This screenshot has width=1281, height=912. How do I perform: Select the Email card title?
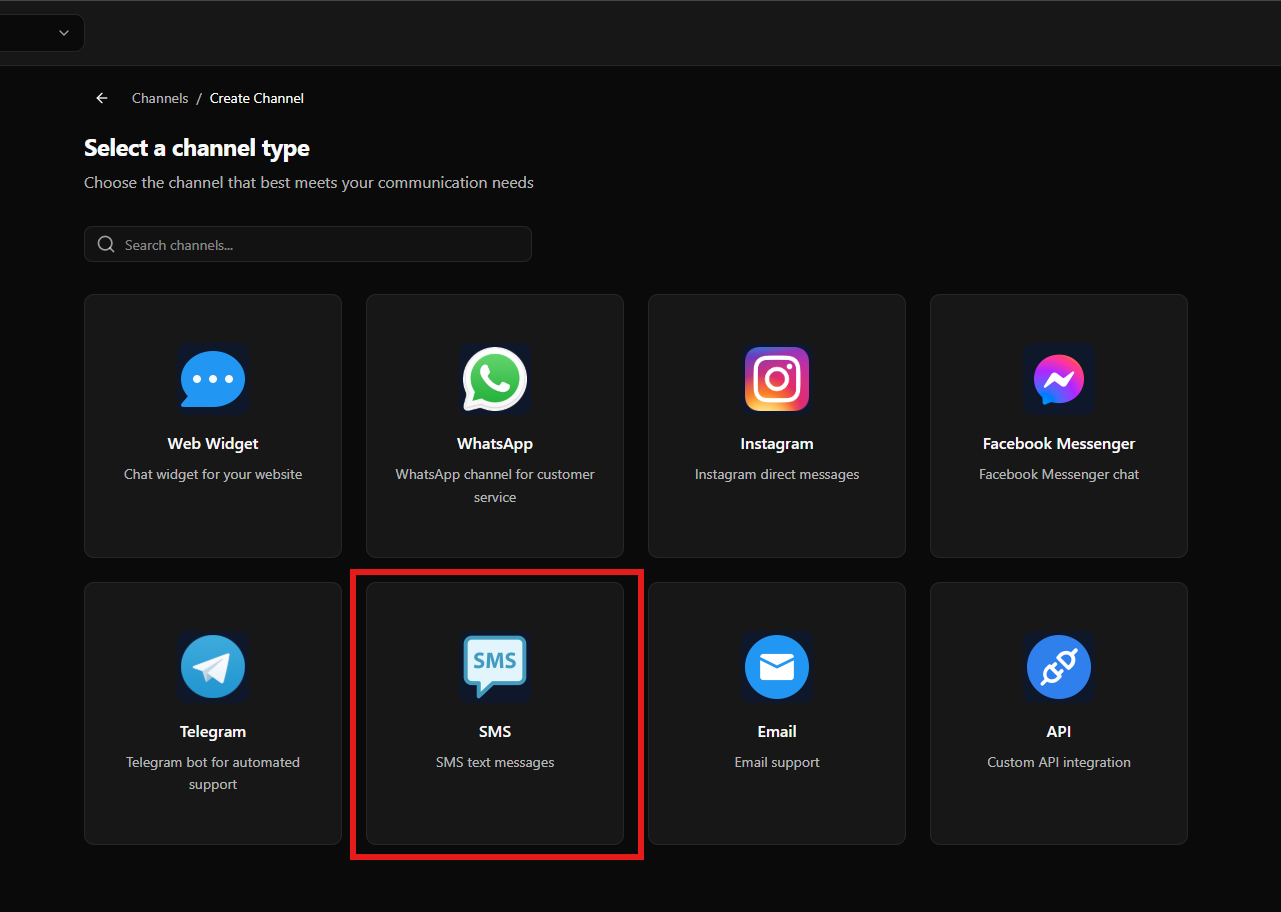(x=777, y=732)
